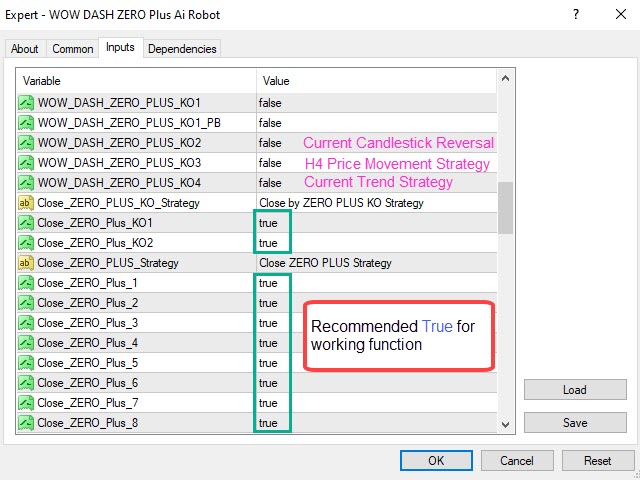
Task: Select the Close_ZERO_Plus_8 variable name
Action: point(87,423)
